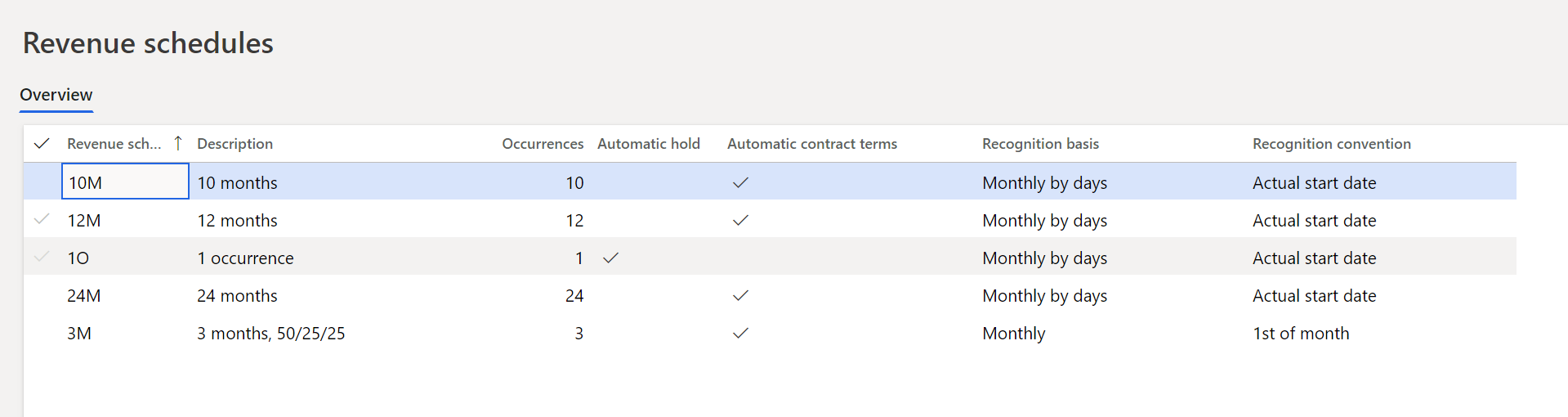
Task: Toggle sort arrow on Revenue schedule column
Action: (x=178, y=144)
